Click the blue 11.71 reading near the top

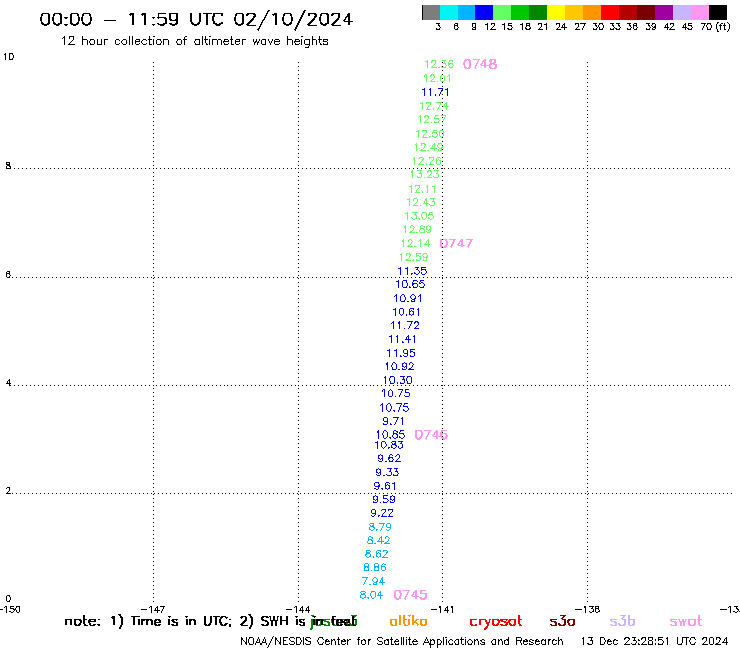coord(435,93)
